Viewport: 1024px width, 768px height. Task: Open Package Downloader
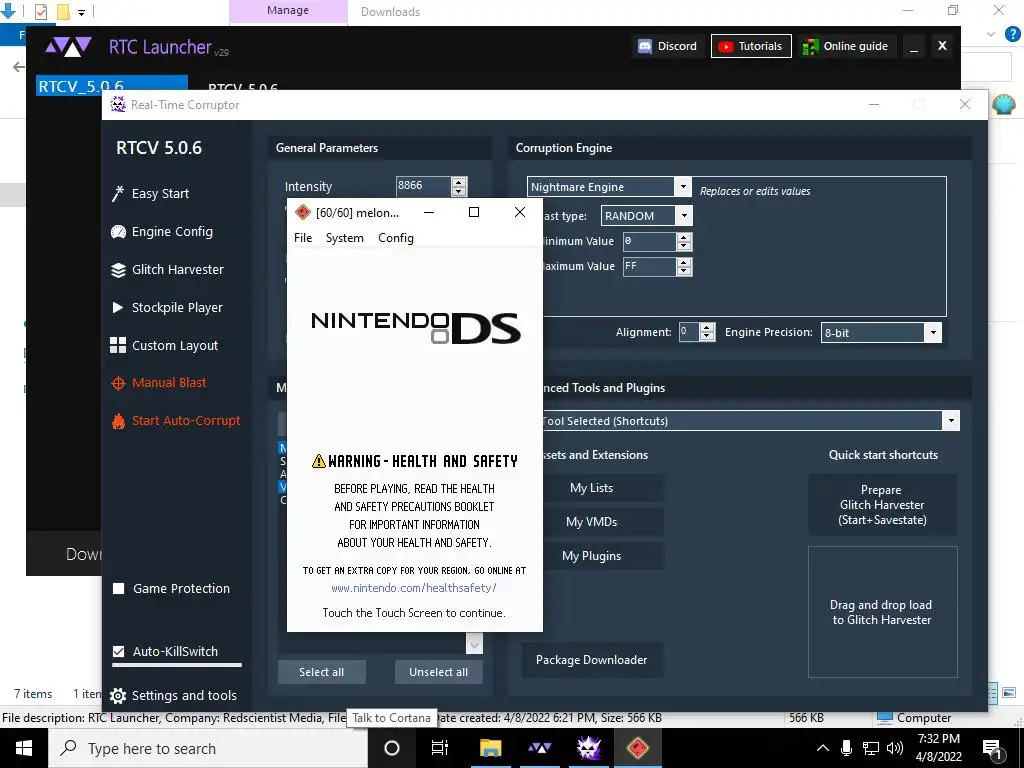pos(592,660)
